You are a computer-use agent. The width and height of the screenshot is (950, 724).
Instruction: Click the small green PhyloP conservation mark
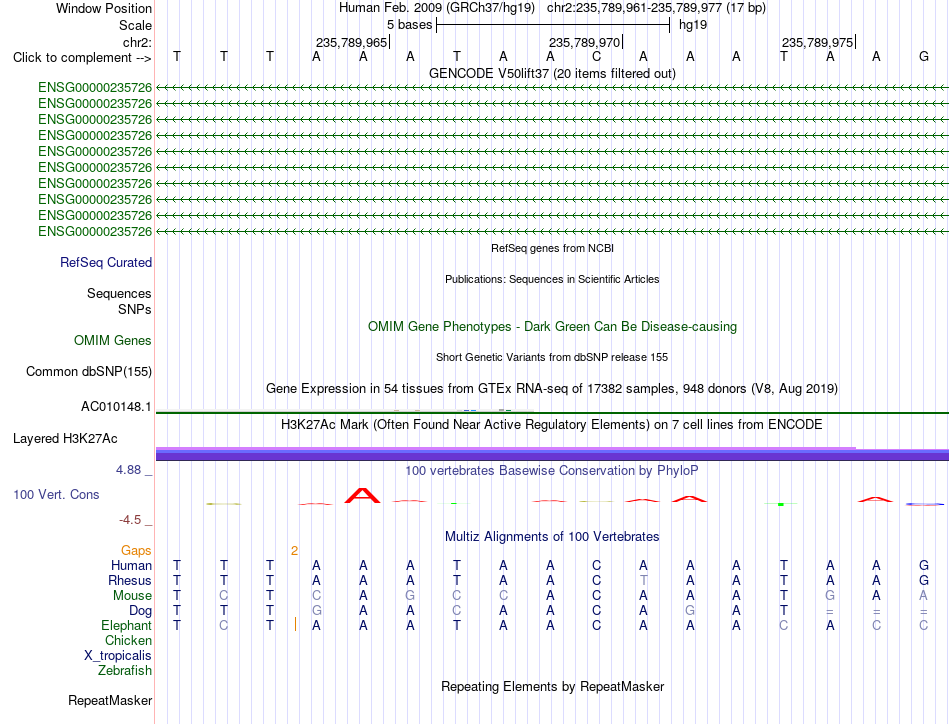pos(781,504)
